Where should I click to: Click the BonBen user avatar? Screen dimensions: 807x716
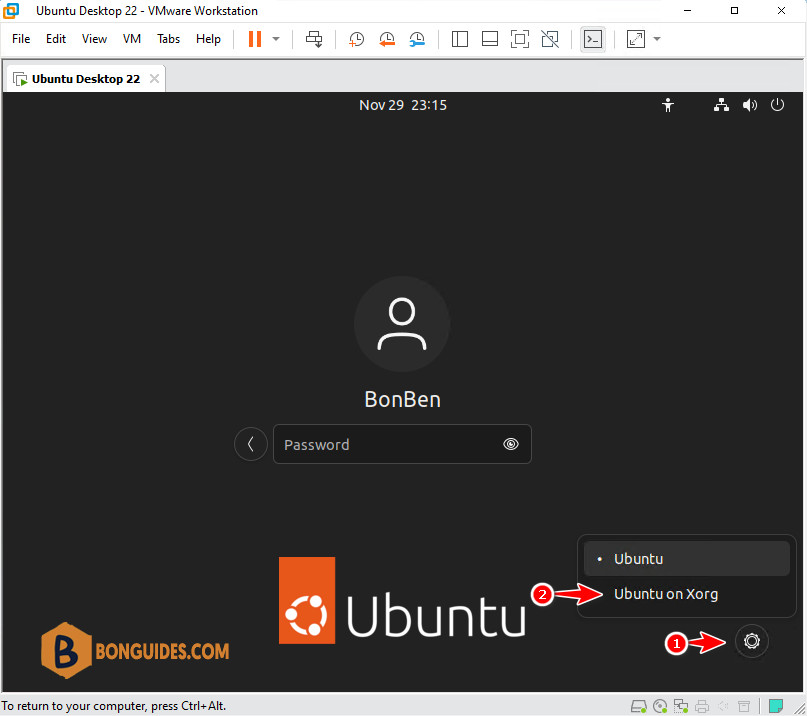coord(402,324)
